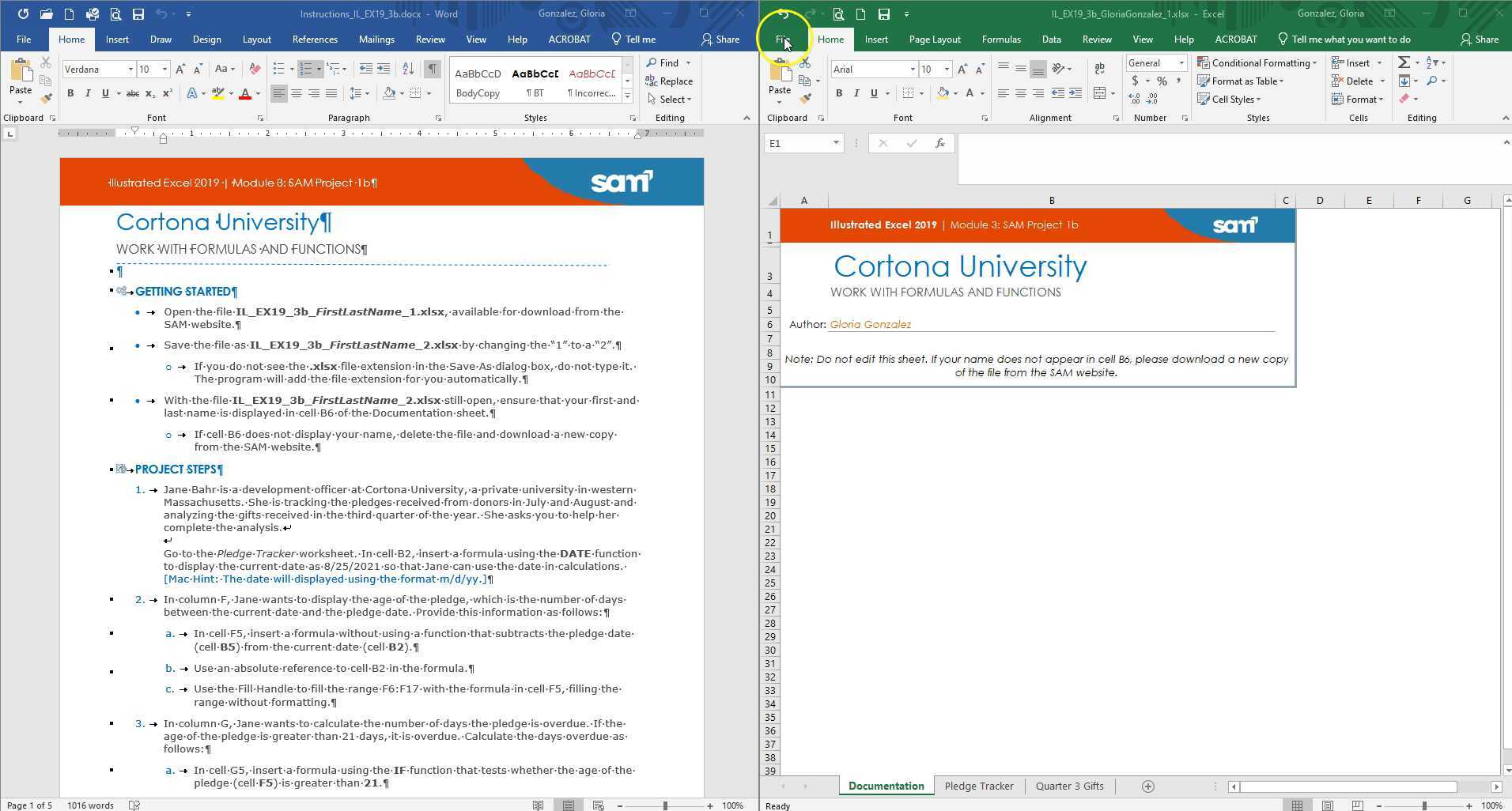
Task: Open the Formulas tab in Excel
Action: tap(1000, 40)
